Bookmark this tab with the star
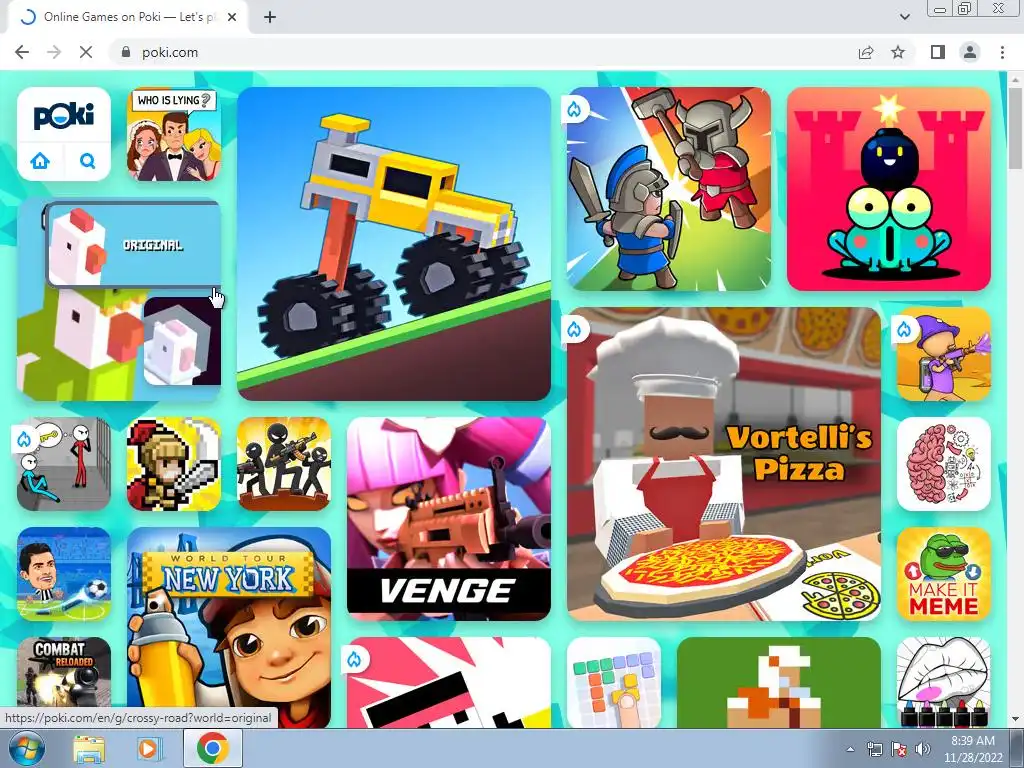Viewport: 1024px width, 768px height. pos(898,52)
